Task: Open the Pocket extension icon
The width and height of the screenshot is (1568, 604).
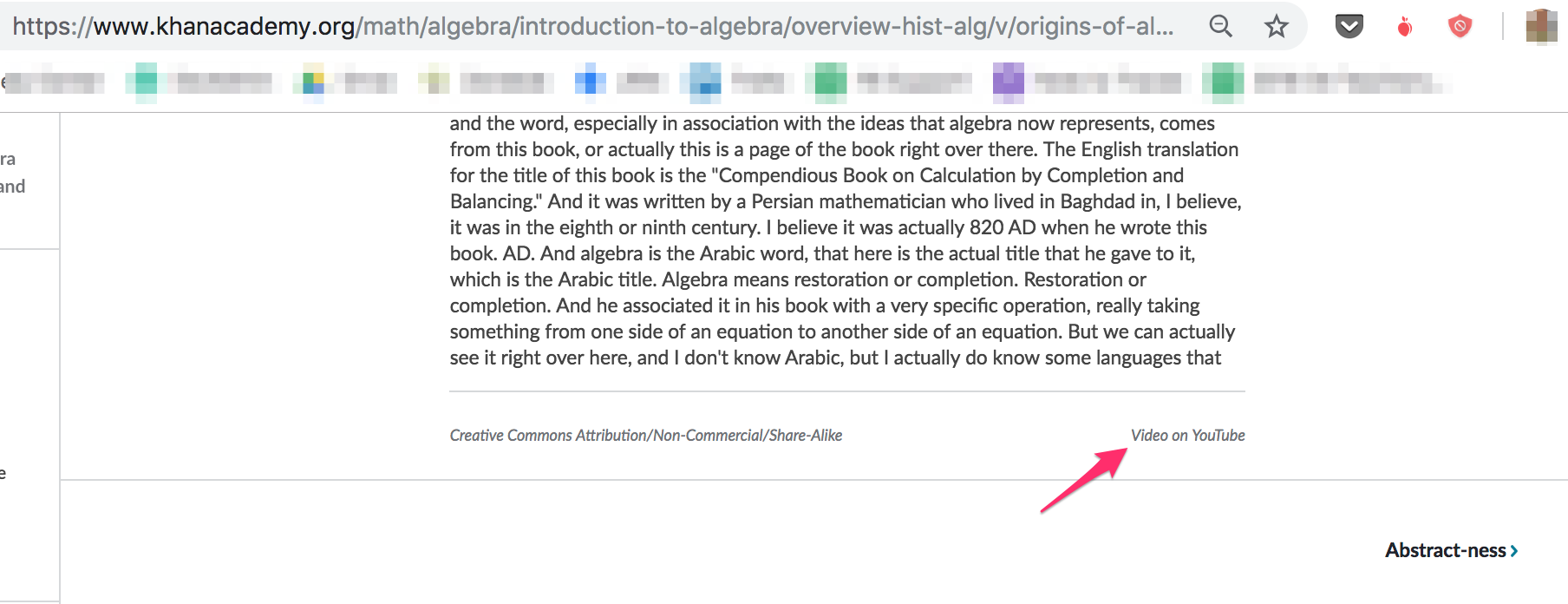Action: pos(1349,27)
